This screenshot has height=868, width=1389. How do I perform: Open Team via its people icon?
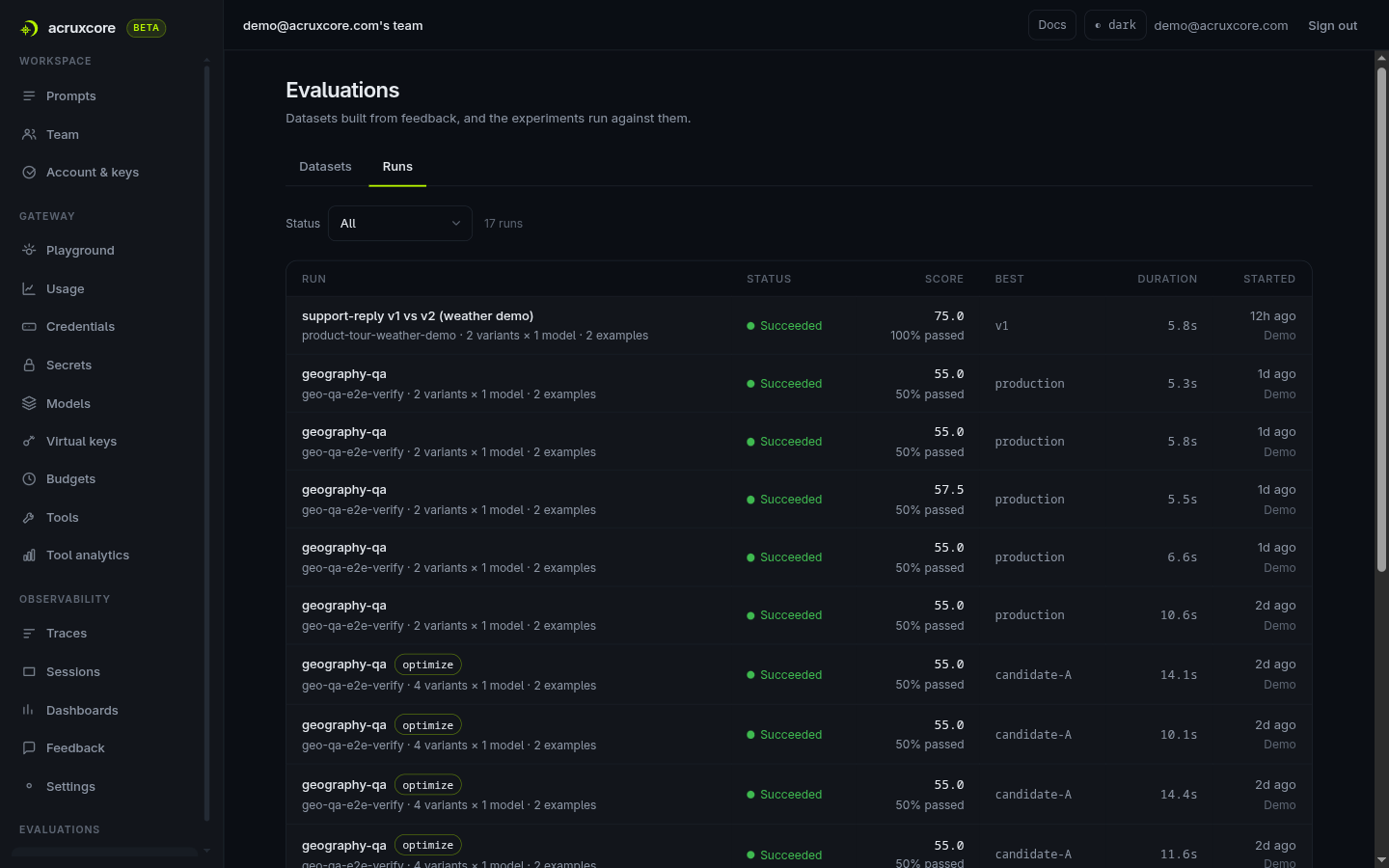(29, 134)
